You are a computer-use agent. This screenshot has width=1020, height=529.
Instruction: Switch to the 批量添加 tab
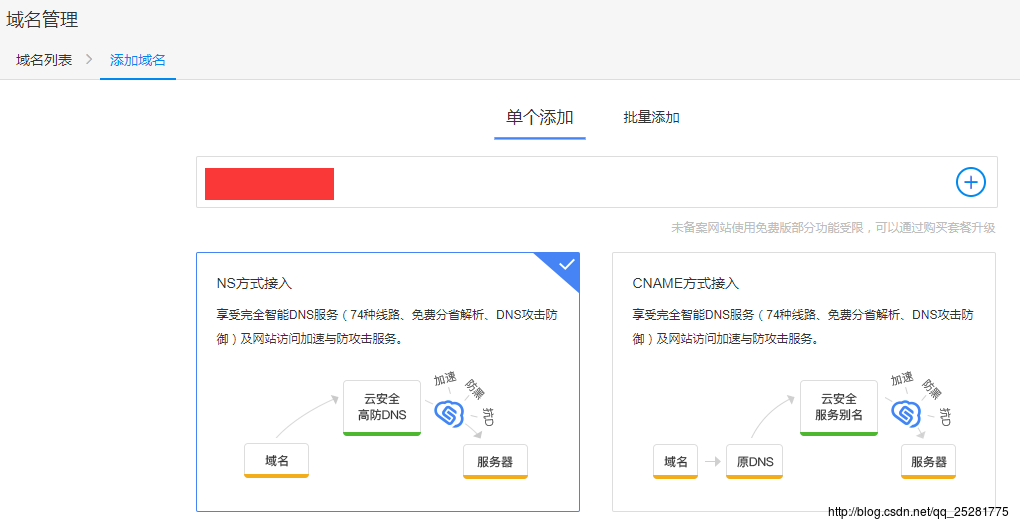coord(651,118)
